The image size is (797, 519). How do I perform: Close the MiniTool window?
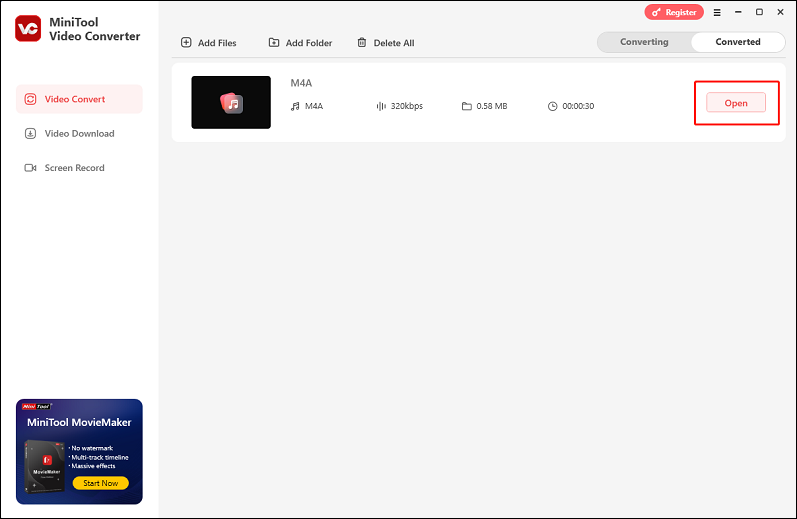[x=780, y=12]
